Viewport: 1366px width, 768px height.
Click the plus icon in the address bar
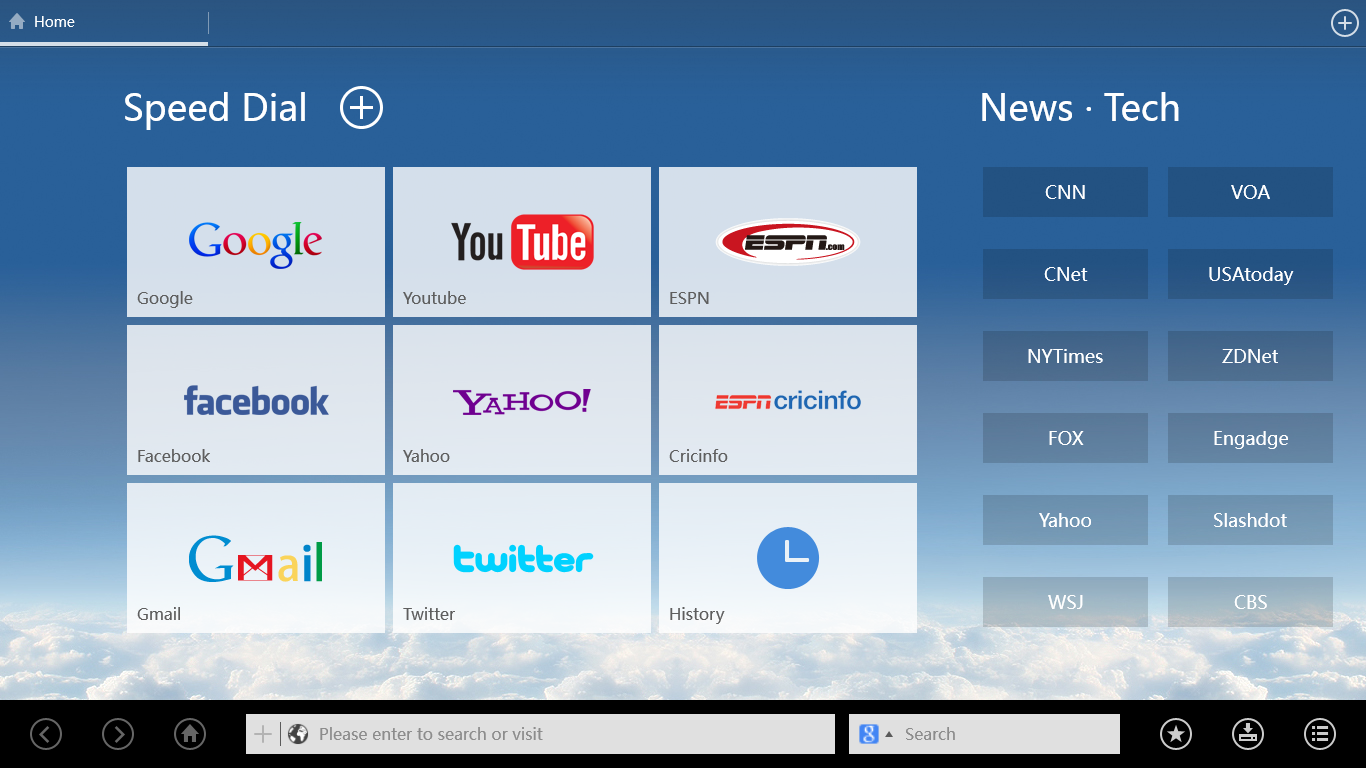[263, 734]
